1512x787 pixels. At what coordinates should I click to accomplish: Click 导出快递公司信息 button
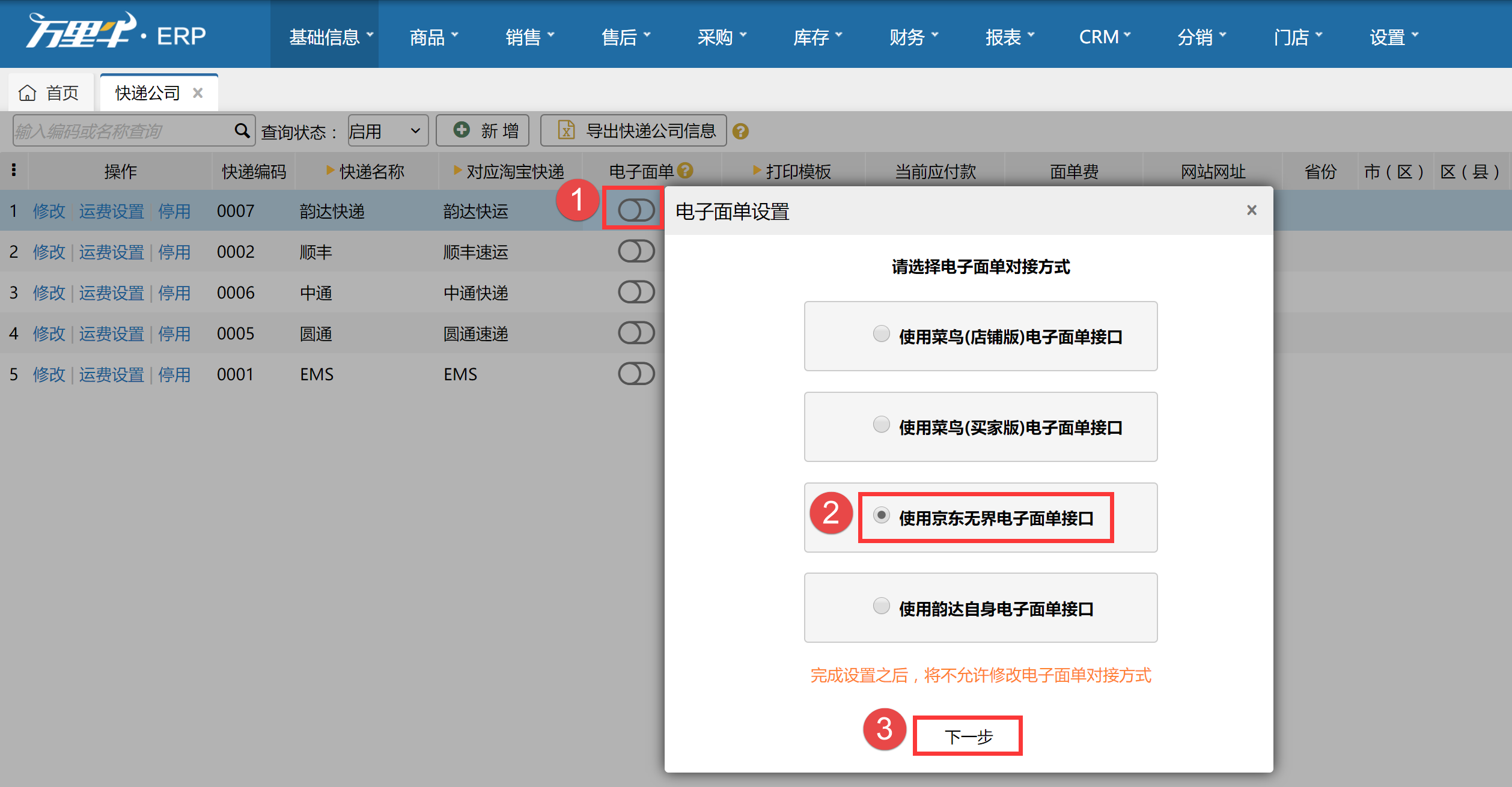(633, 130)
